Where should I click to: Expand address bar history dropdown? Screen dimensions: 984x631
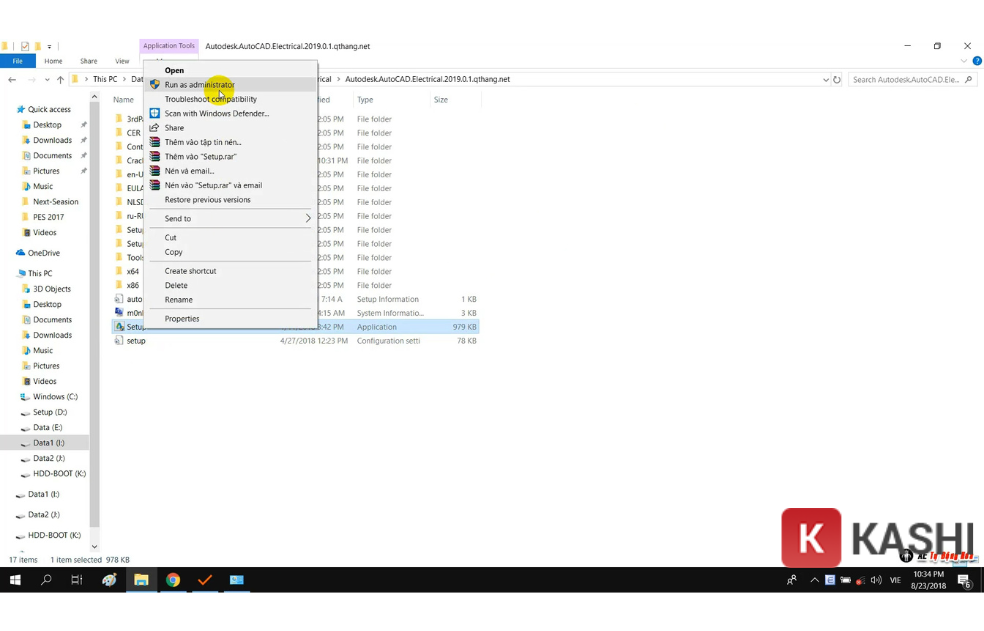[825, 80]
